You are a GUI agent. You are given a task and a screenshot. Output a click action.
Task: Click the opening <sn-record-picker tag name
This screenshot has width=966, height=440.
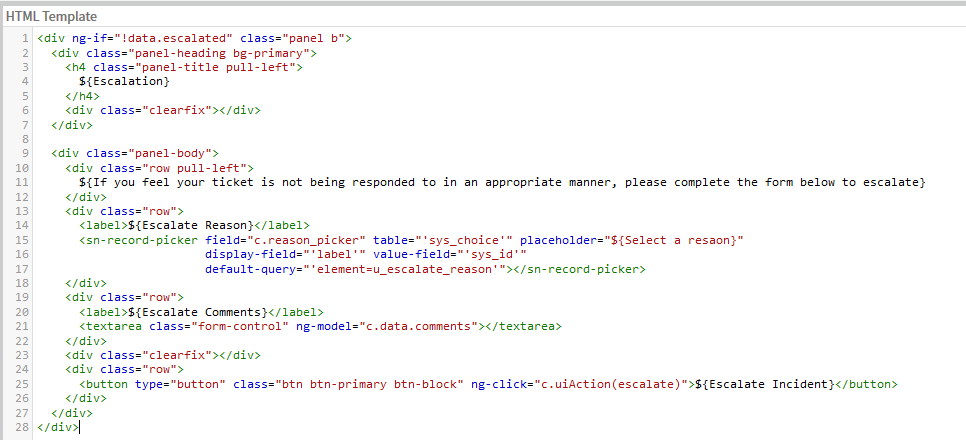point(139,240)
